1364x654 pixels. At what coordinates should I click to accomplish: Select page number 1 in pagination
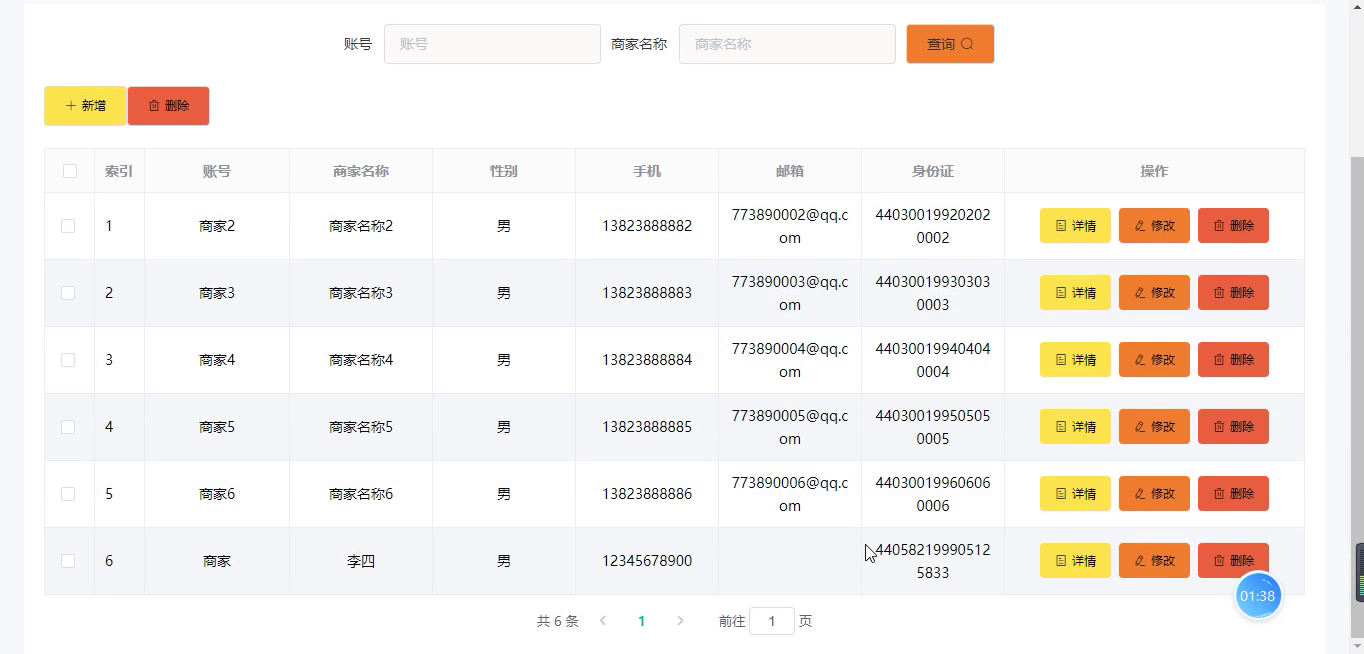pyautogui.click(x=642, y=621)
